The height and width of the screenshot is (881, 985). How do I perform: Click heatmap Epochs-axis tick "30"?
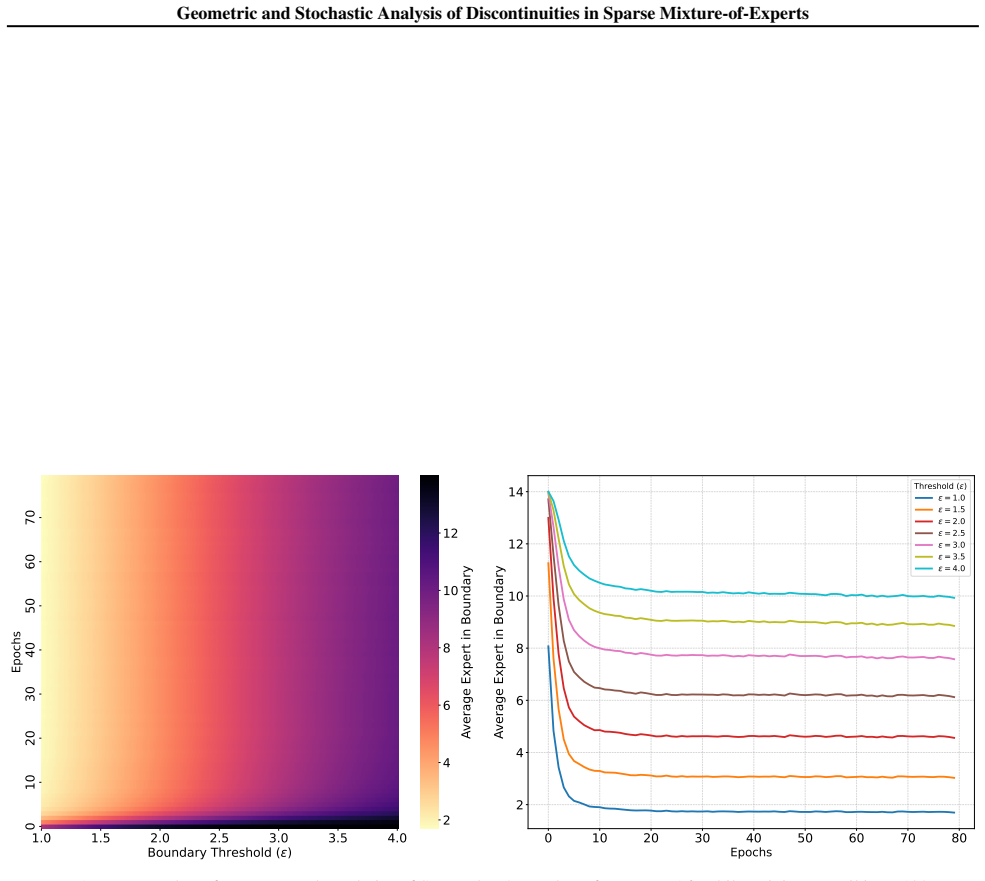[30, 694]
